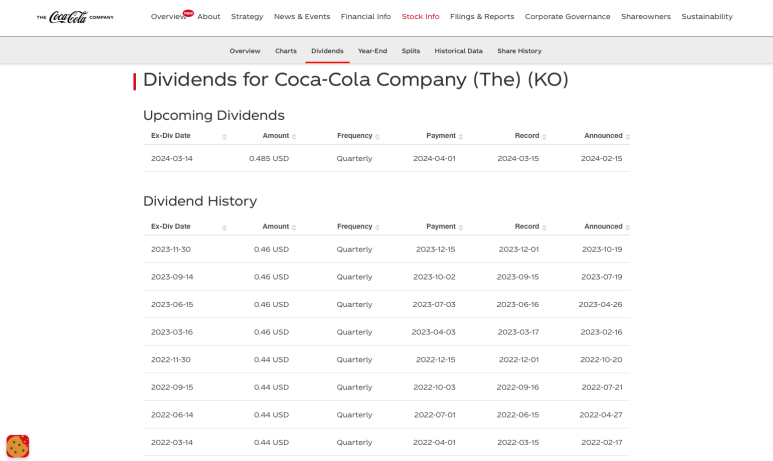
Task: Click payment date 2023-12-15
Action: [x=435, y=249]
